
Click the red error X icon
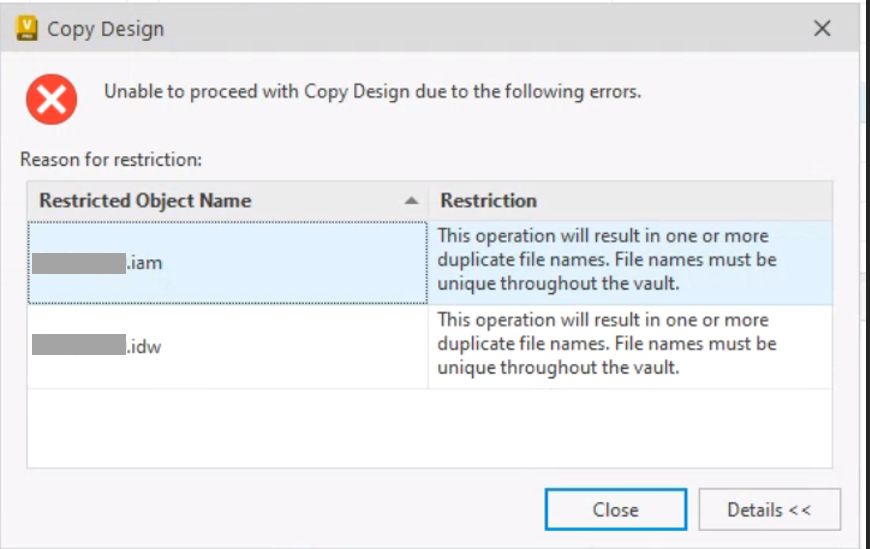(52, 101)
